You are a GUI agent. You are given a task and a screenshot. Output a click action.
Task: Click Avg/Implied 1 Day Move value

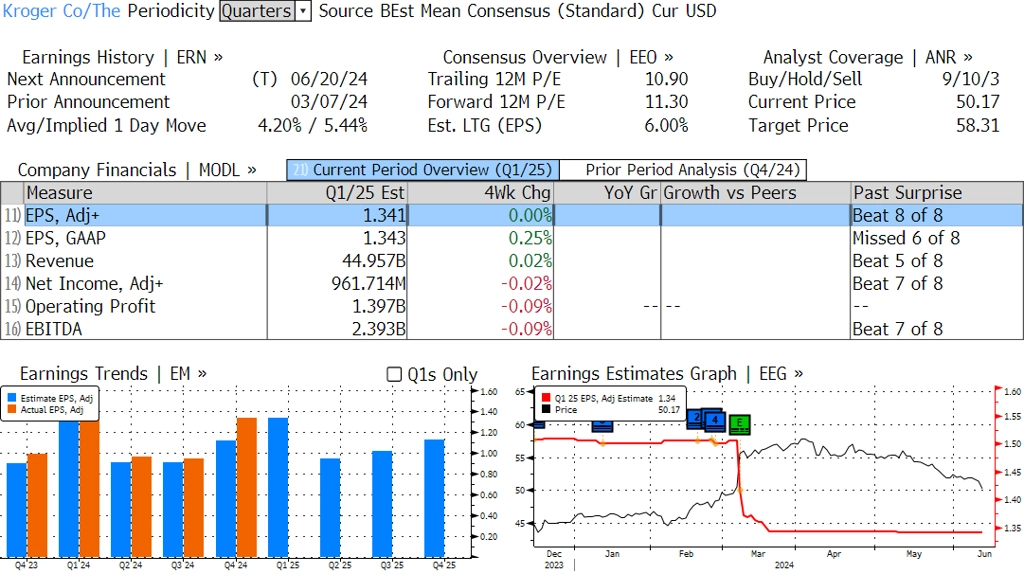point(313,125)
